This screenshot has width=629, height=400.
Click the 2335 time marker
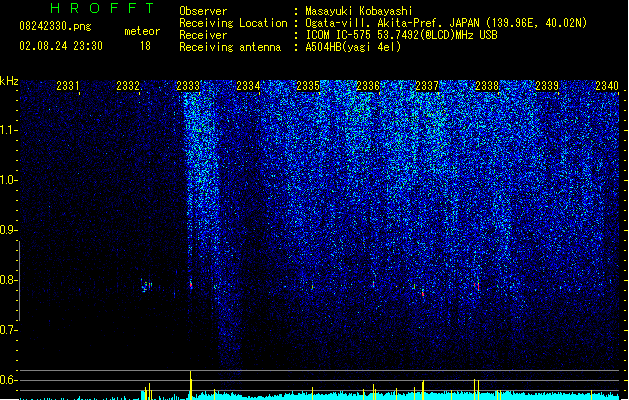[x=308, y=86]
